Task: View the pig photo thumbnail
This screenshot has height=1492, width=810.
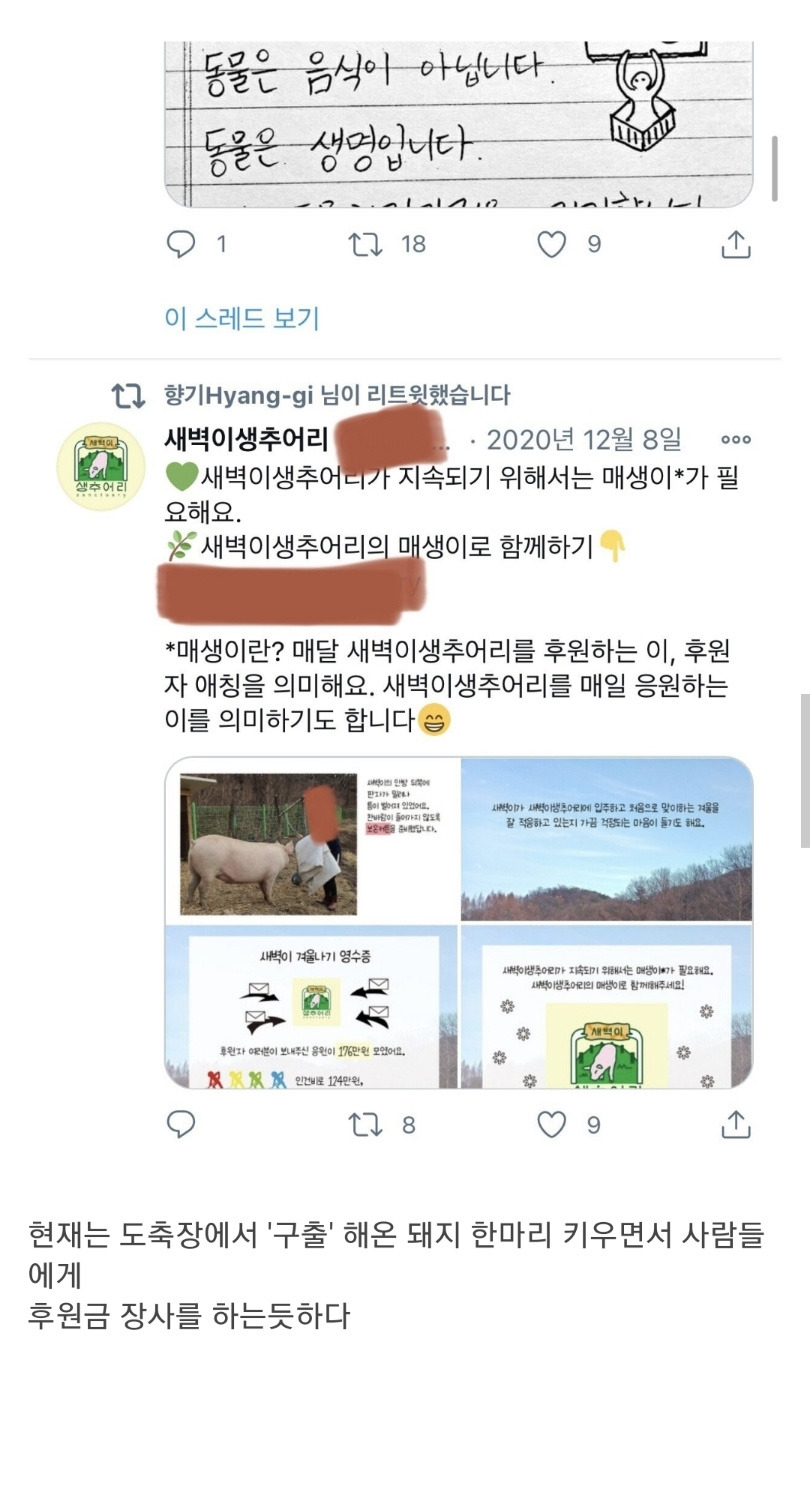Action: [x=311, y=839]
